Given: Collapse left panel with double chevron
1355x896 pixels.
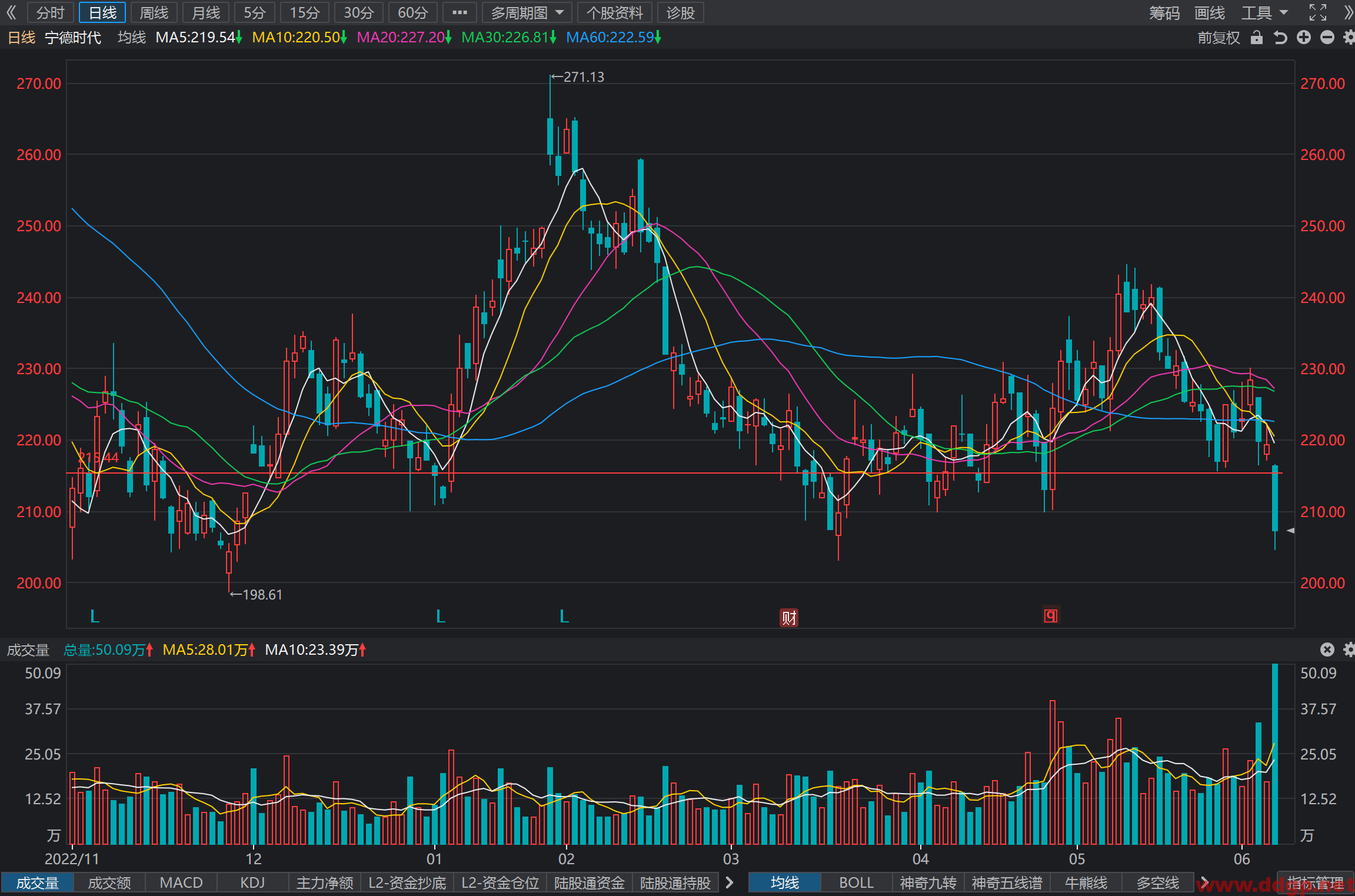Looking at the screenshot, I should (x=11, y=12).
